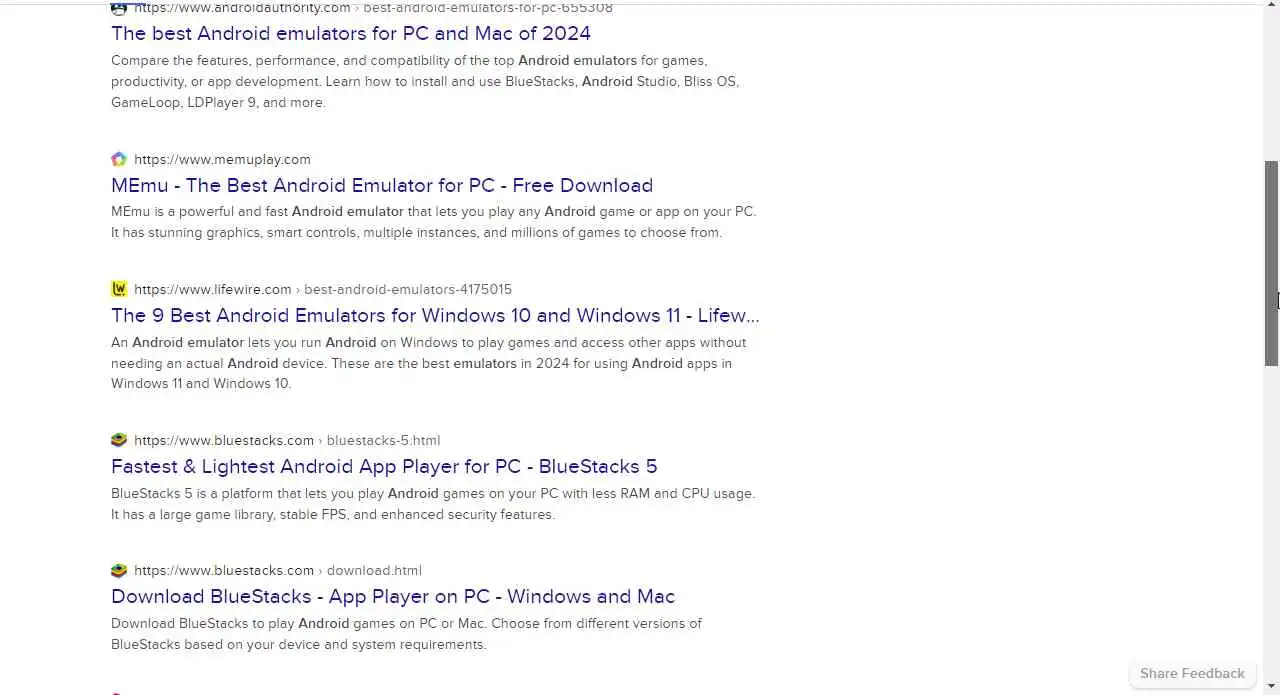
Task: Click the snippet starting 'BlueStacks 5 is a platform'
Action: coord(433,504)
